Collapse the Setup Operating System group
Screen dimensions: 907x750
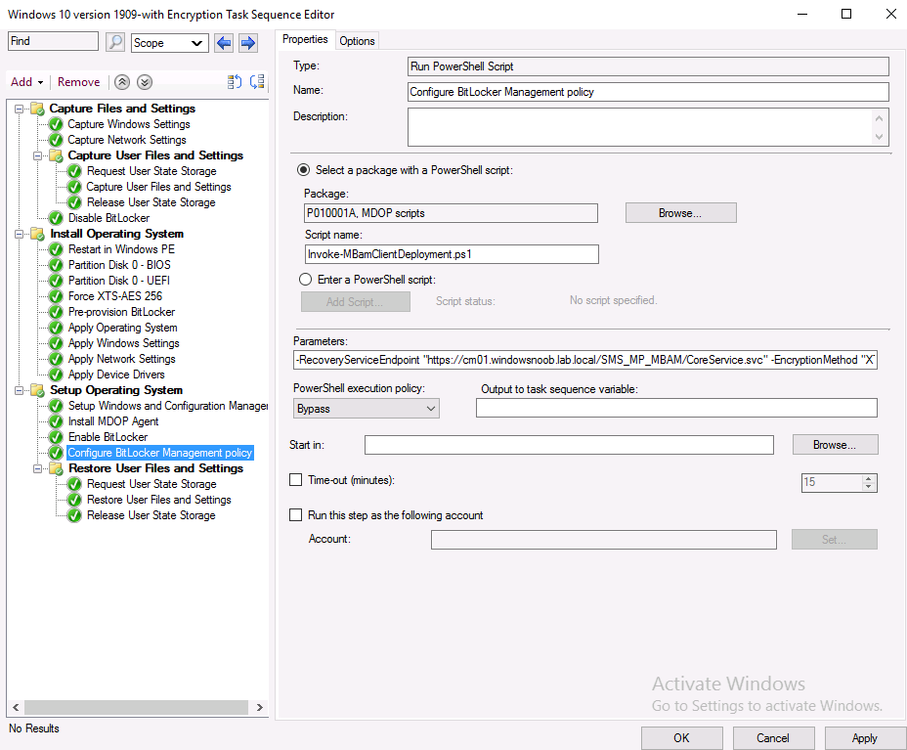pos(19,390)
